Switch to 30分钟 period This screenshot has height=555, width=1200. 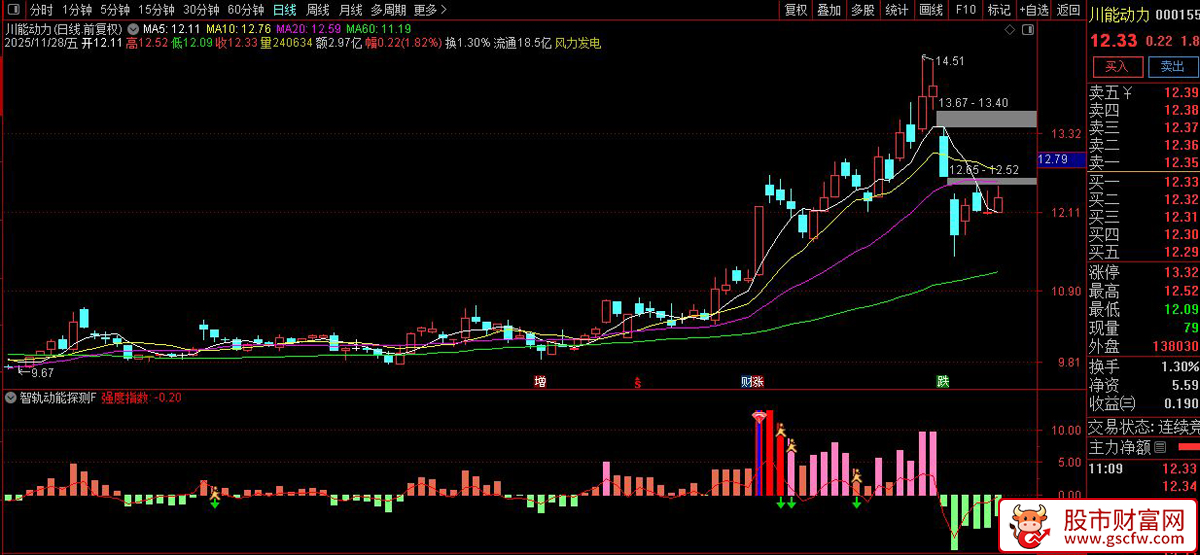click(201, 10)
